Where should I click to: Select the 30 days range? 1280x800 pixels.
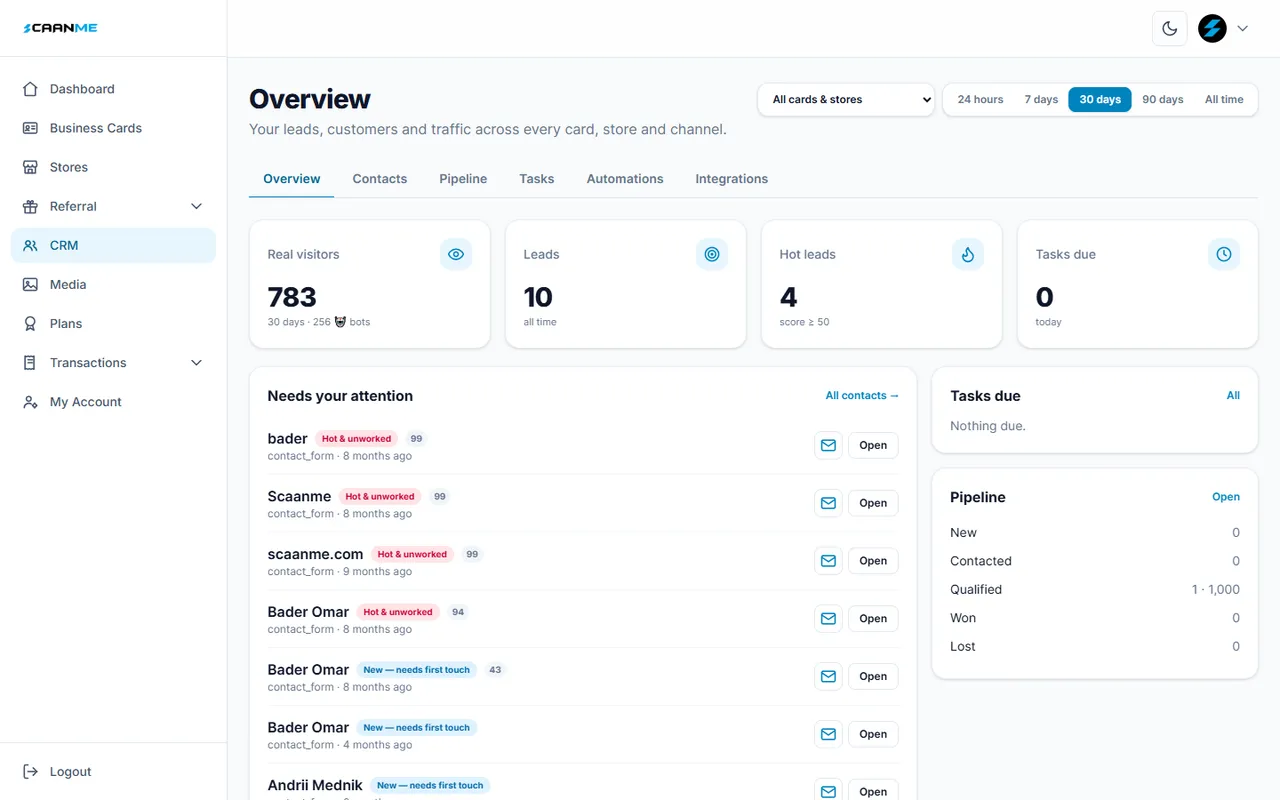pos(1100,99)
